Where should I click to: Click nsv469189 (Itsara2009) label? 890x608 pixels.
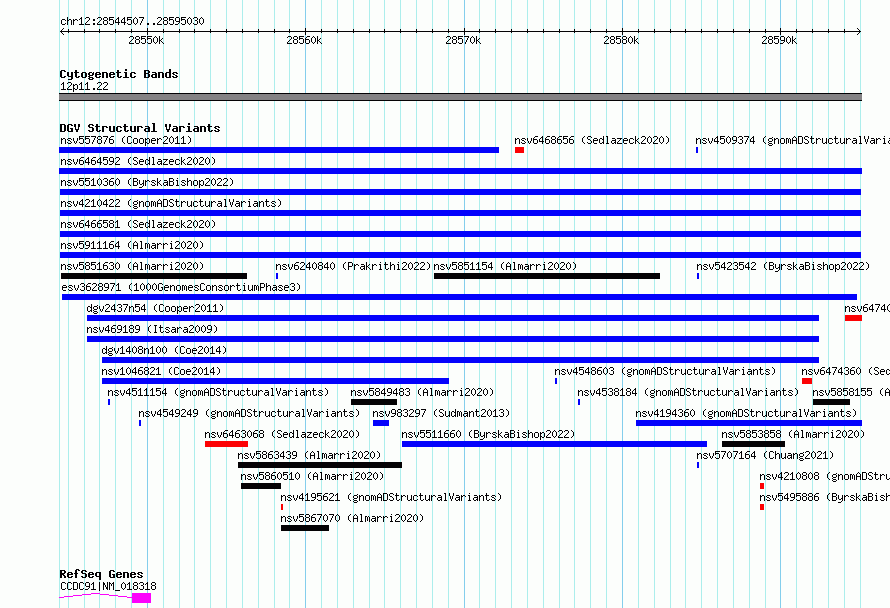coord(152,329)
